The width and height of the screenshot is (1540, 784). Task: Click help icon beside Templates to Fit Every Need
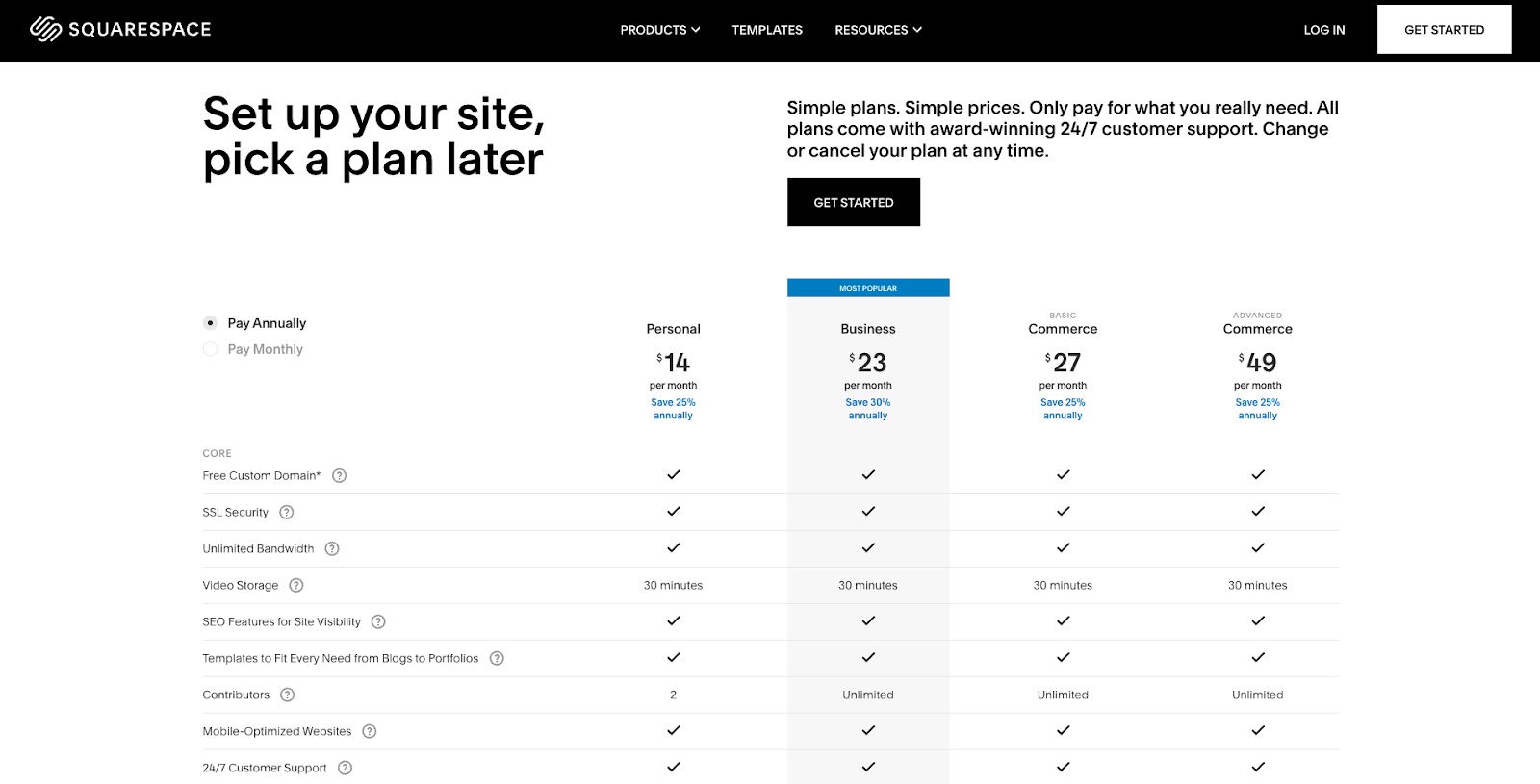coord(497,658)
